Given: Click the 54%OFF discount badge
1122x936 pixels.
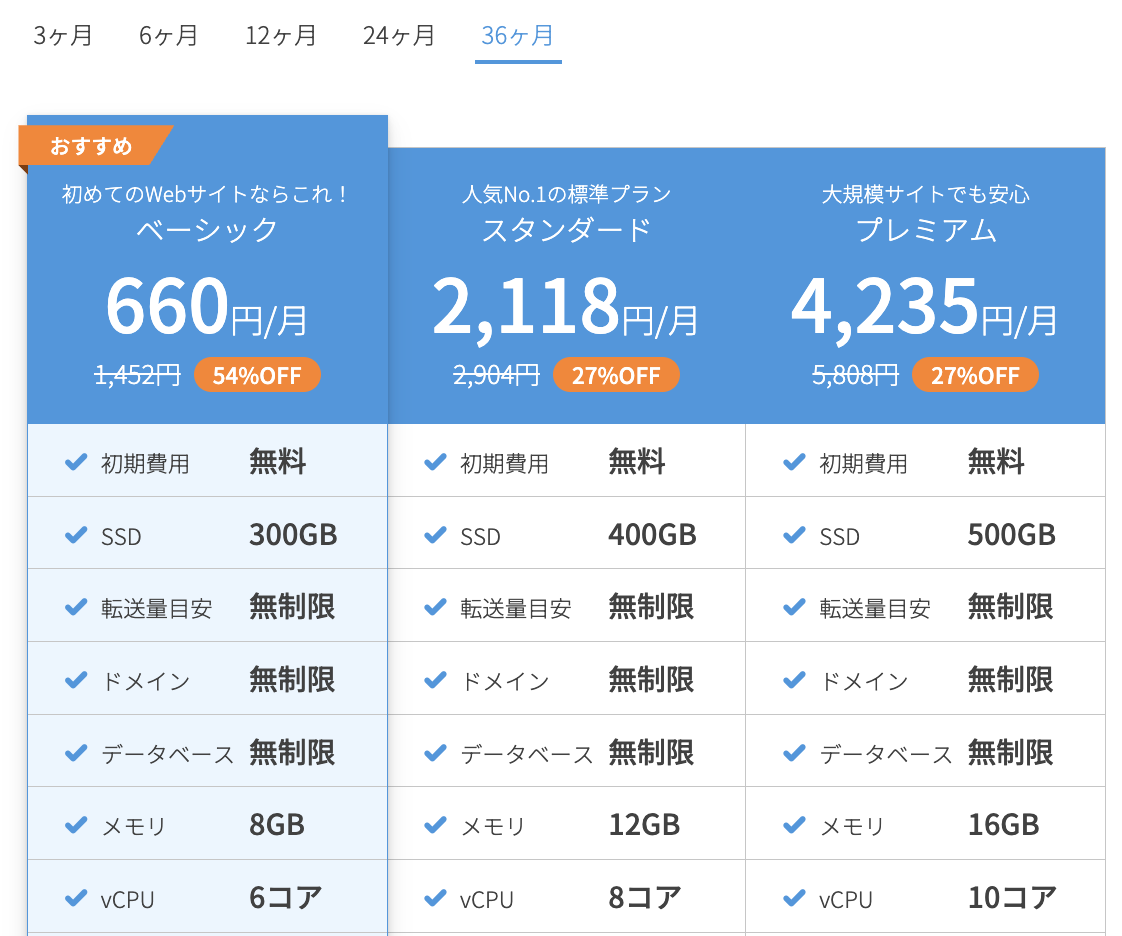Looking at the screenshot, I should tap(257, 374).
